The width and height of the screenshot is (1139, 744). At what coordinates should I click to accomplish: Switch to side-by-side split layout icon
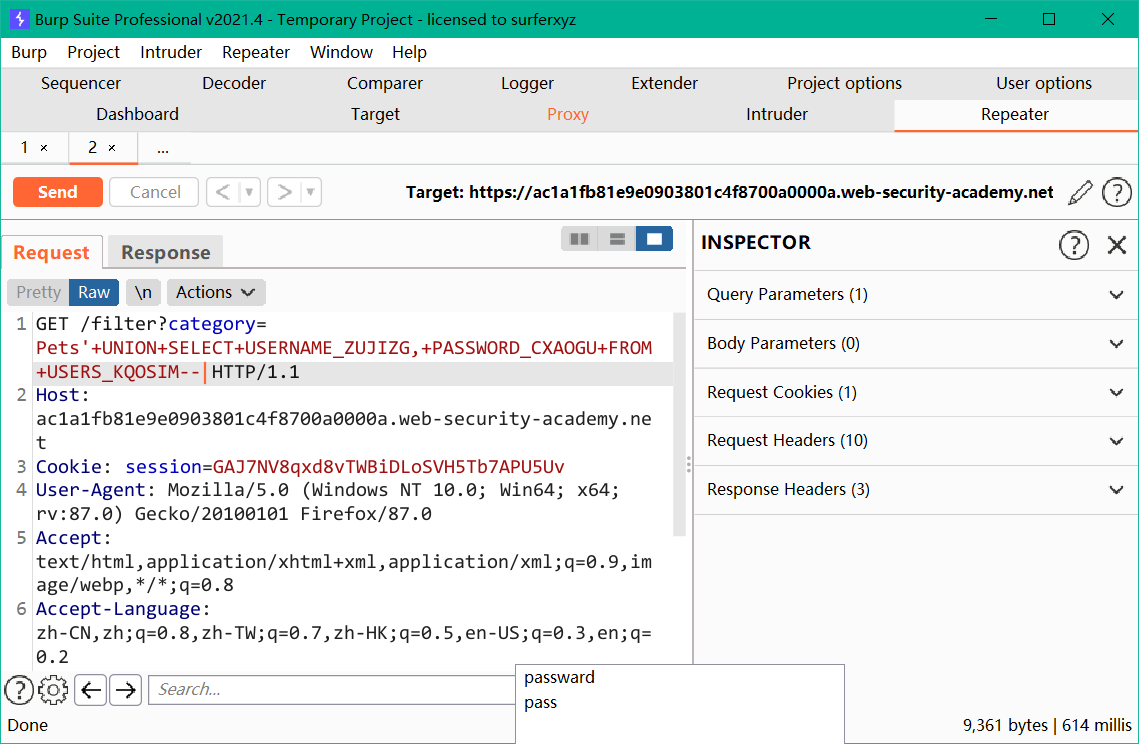[580, 239]
